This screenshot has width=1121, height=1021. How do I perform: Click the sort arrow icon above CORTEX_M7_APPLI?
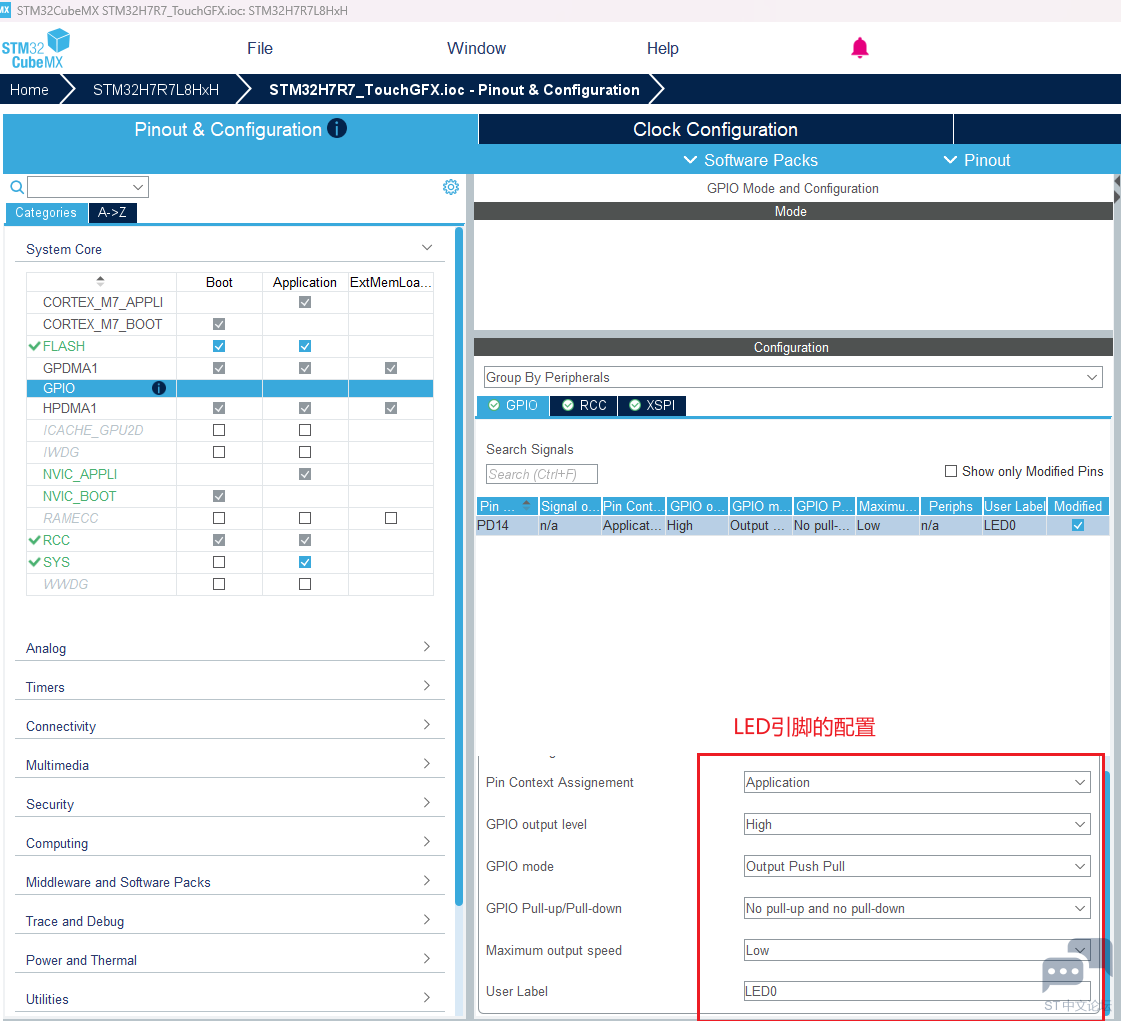[100, 281]
